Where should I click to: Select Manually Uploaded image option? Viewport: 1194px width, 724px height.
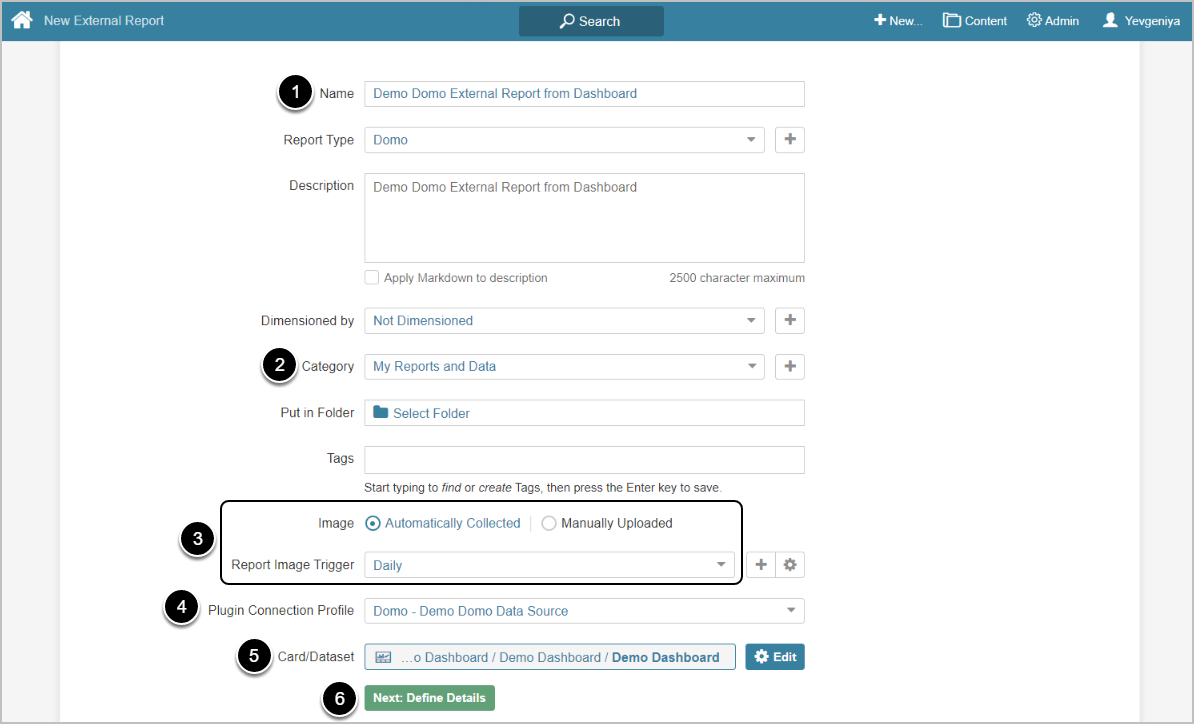point(548,523)
